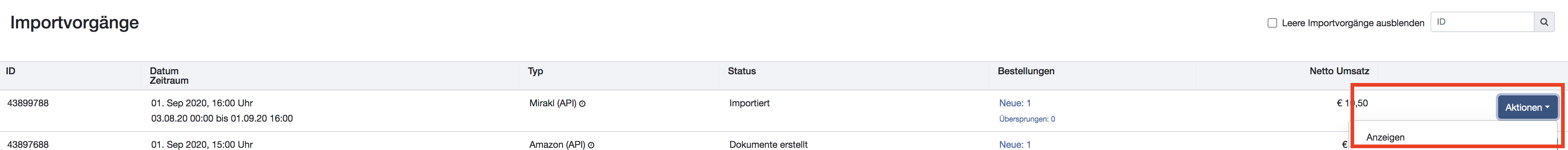Select import ID 43897688 cell
This screenshot has height=150, width=1568.
click(28, 145)
